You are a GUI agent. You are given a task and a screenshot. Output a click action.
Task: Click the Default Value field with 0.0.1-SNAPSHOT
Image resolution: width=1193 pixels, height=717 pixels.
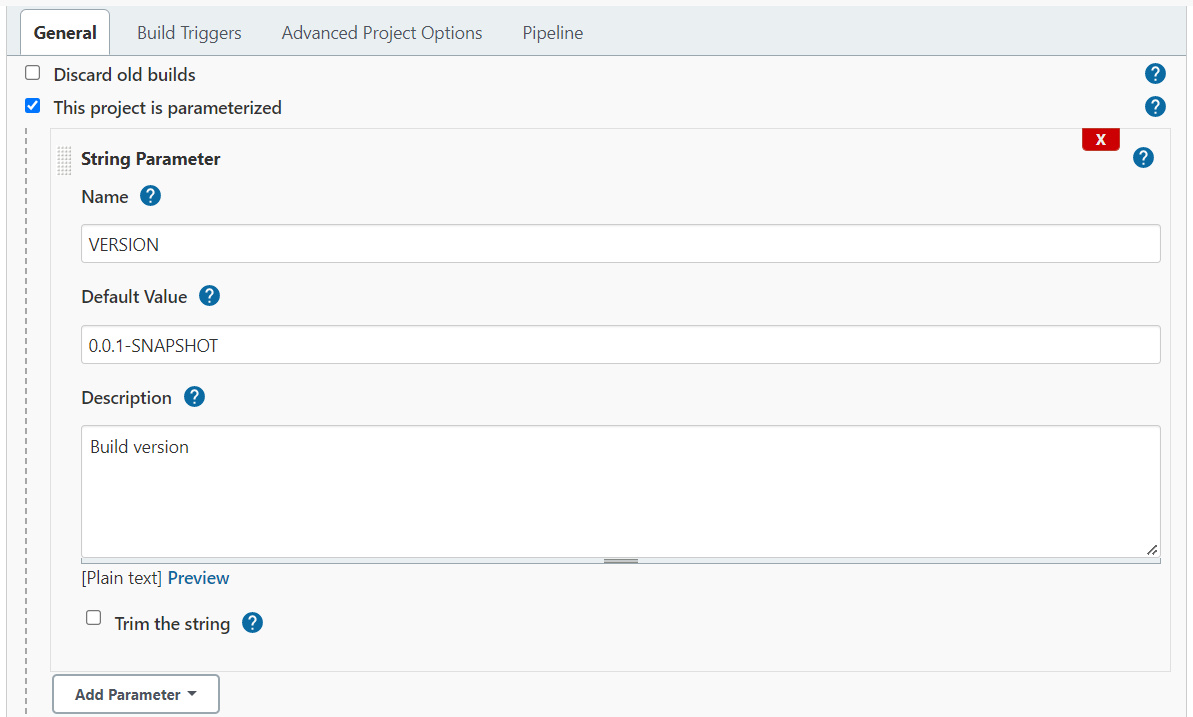(620, 345)
